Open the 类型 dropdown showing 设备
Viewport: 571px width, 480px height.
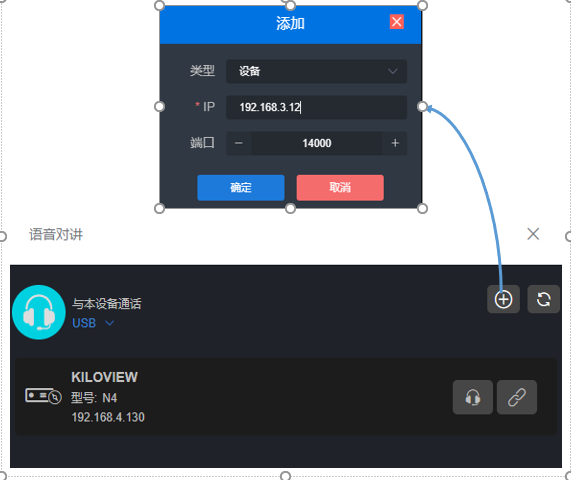tap(316, 71)
